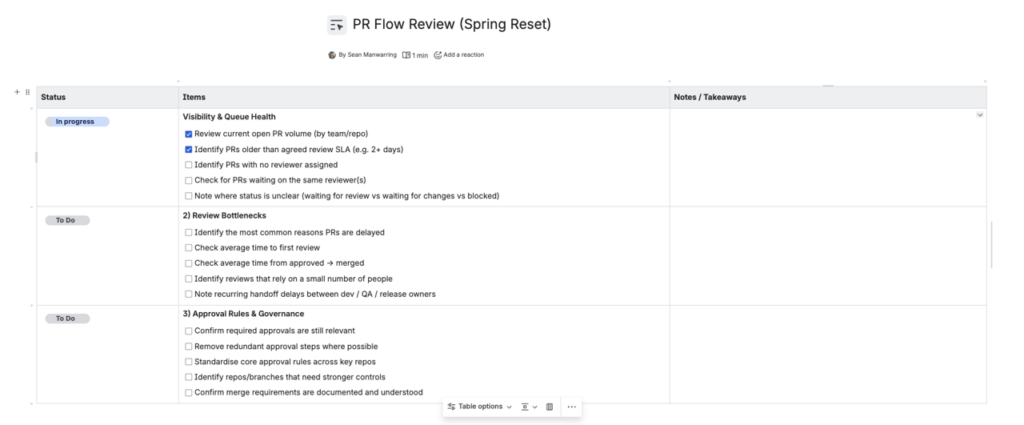The image size is (1024, 425).
Task: Tick 'Check average time to first review'
Action: pos(189,247)
